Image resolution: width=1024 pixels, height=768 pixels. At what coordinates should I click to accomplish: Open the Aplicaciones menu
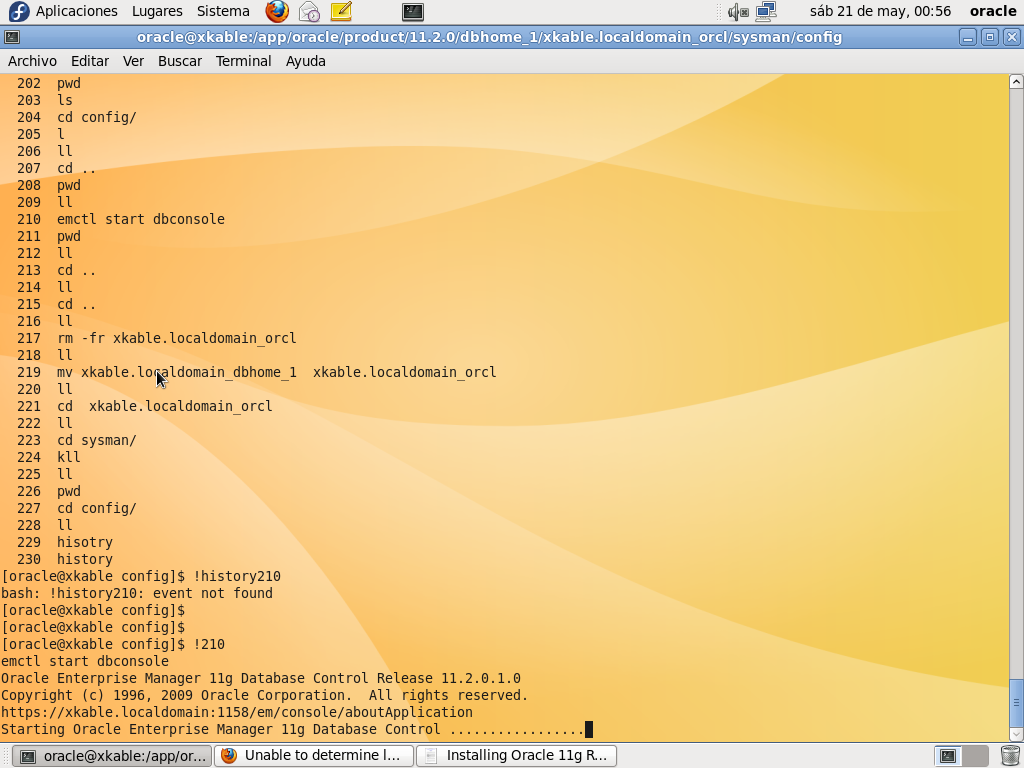[76, 11]
